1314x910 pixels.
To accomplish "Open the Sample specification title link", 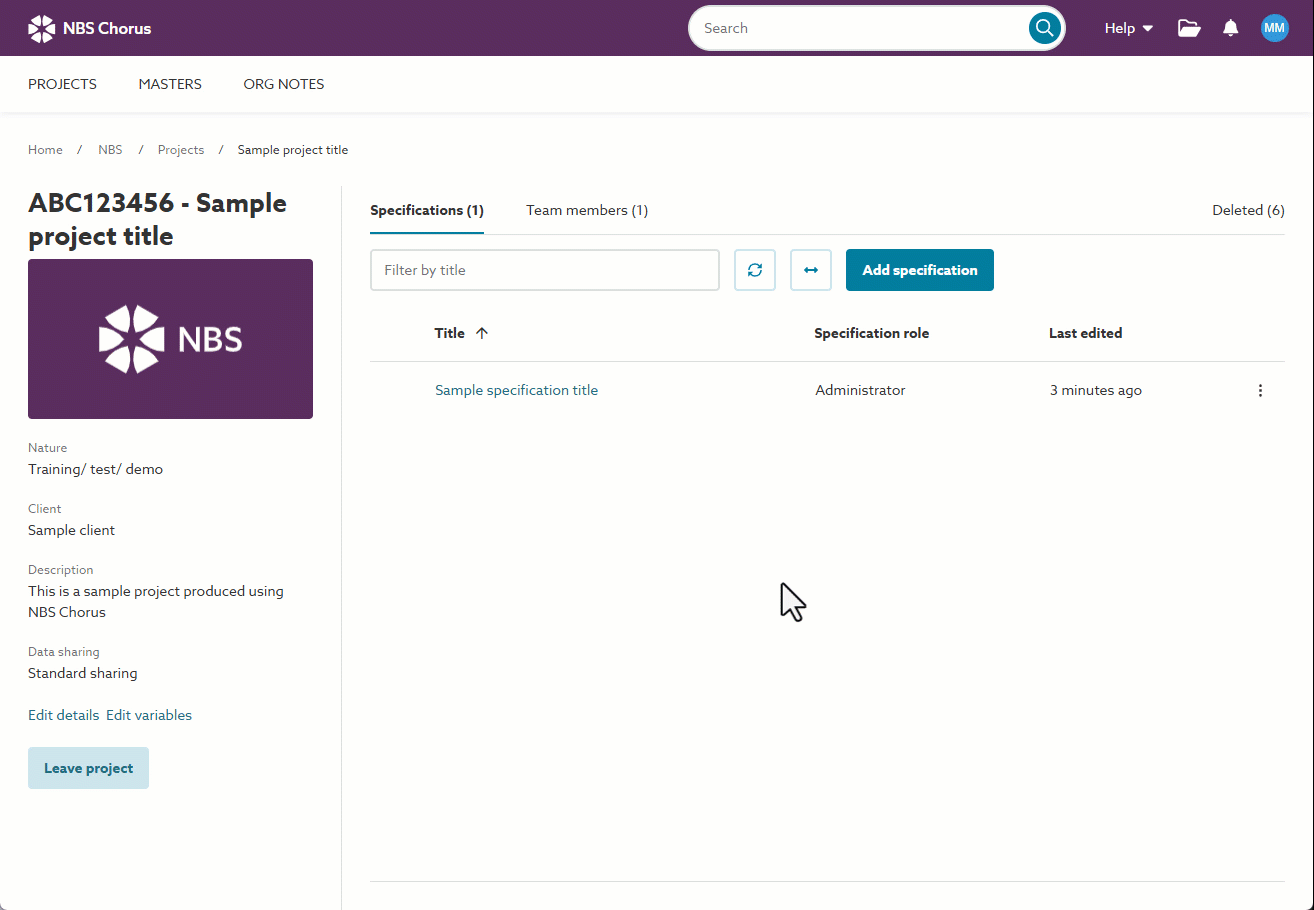I will click(x=516, y=390).
